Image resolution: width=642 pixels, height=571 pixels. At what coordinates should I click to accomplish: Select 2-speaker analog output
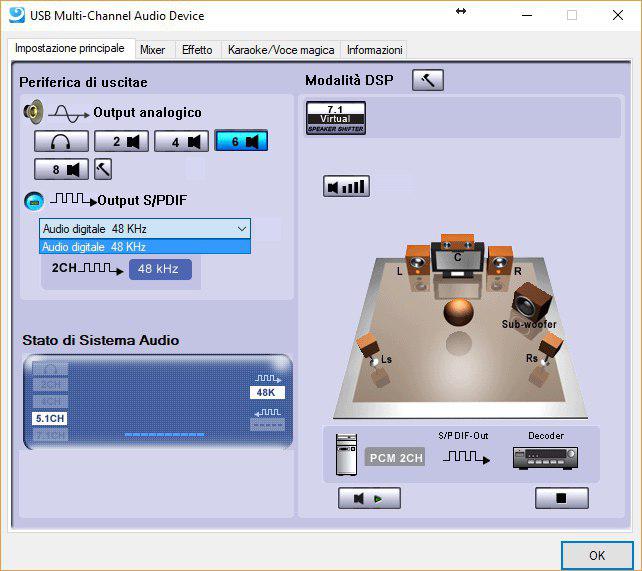pos(121,142)
